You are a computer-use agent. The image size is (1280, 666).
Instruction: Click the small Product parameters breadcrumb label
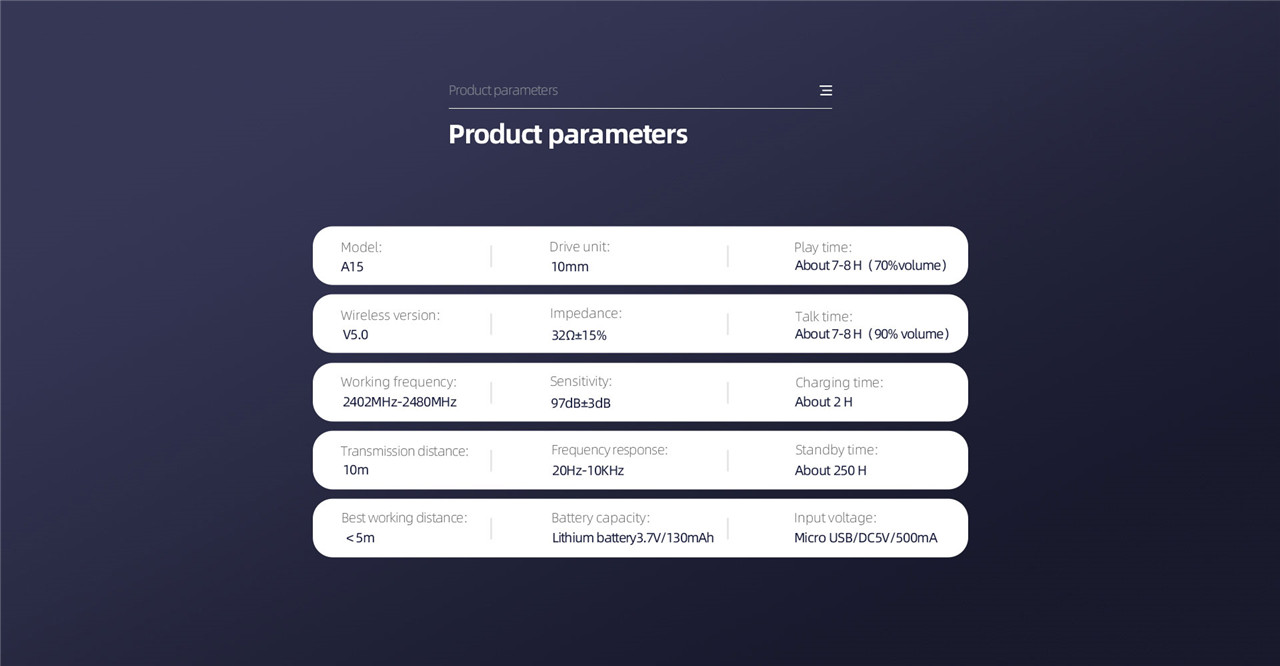click(503, 90)
